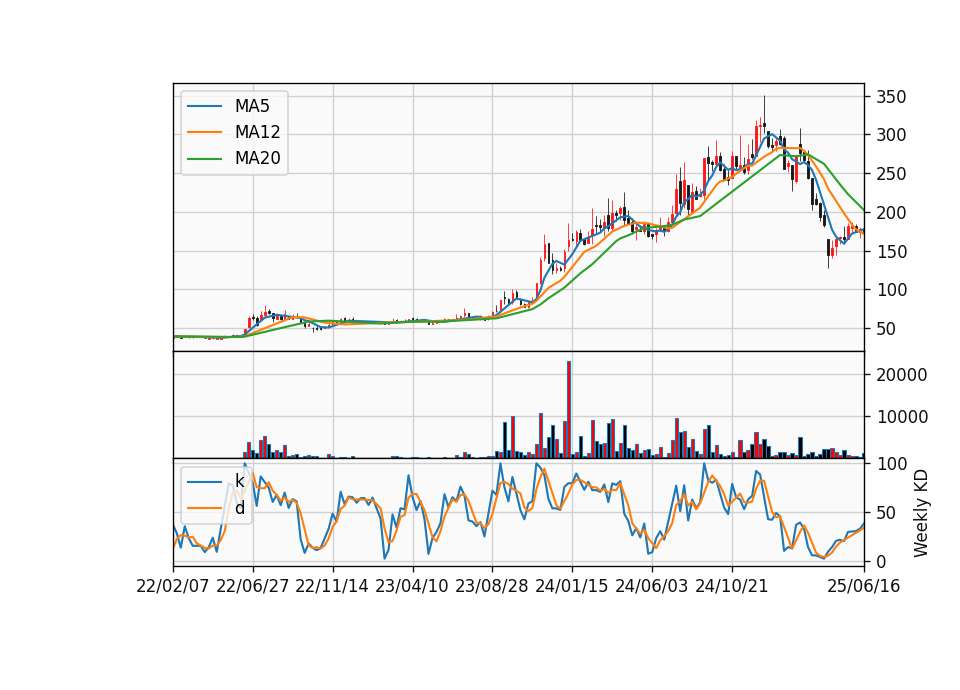This screenshot has width=960, height=690.
Task: Click the 25/06/16 date tick label
Action: pos(864,587)
